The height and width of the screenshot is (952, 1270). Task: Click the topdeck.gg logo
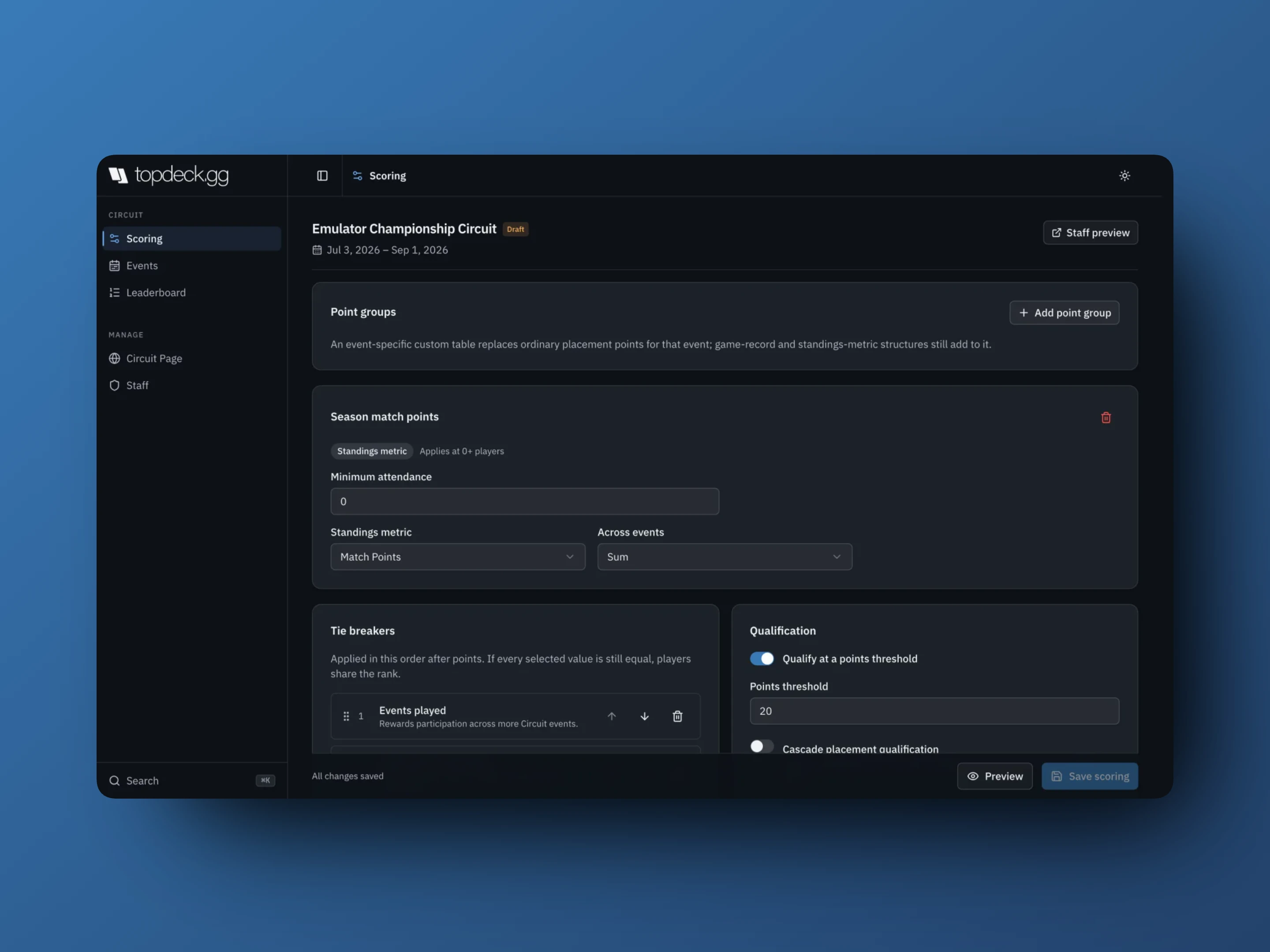pos(169,175)
